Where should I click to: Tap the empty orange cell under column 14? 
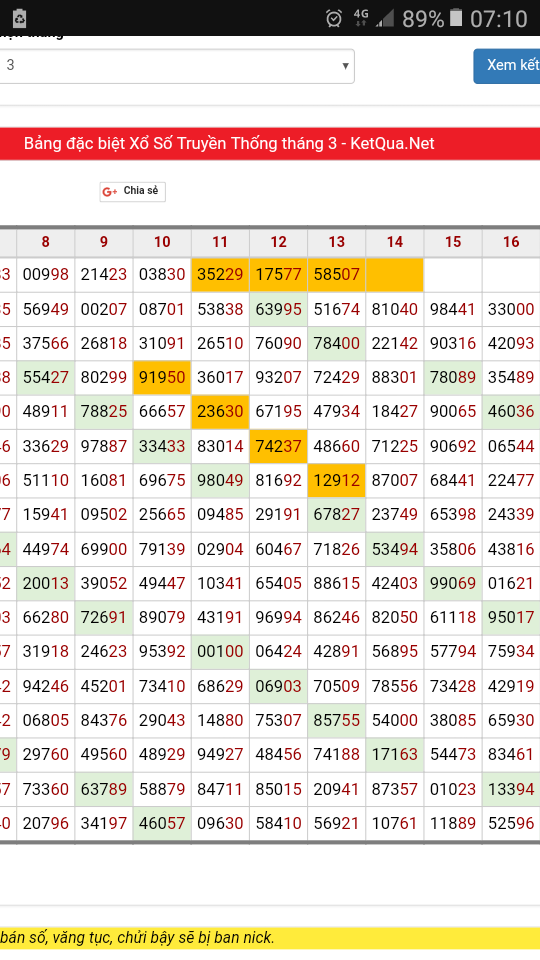395,274
